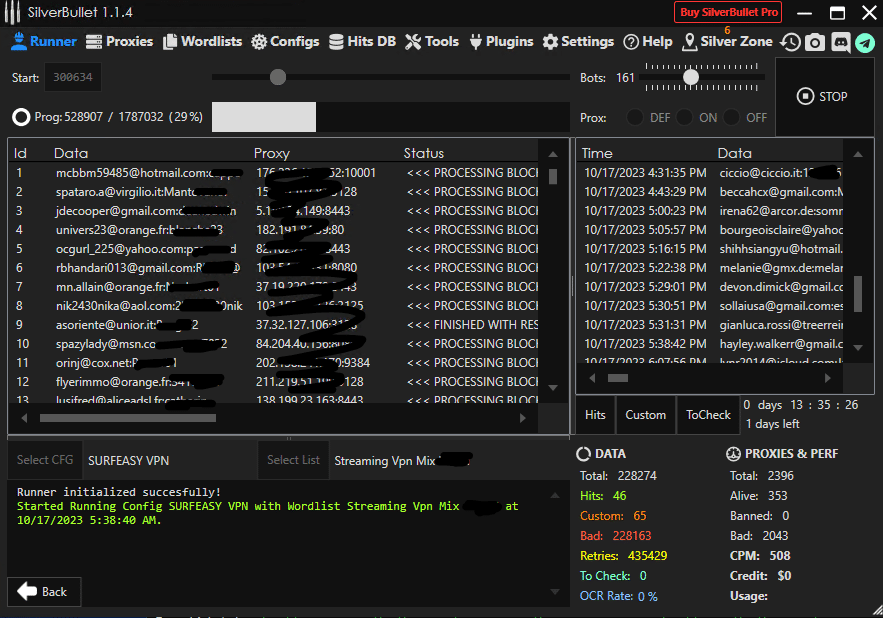The image size is (883, 618).
Task: Go to the Hits DB tab
Action: pyautogui.click(x=361, y=42)
